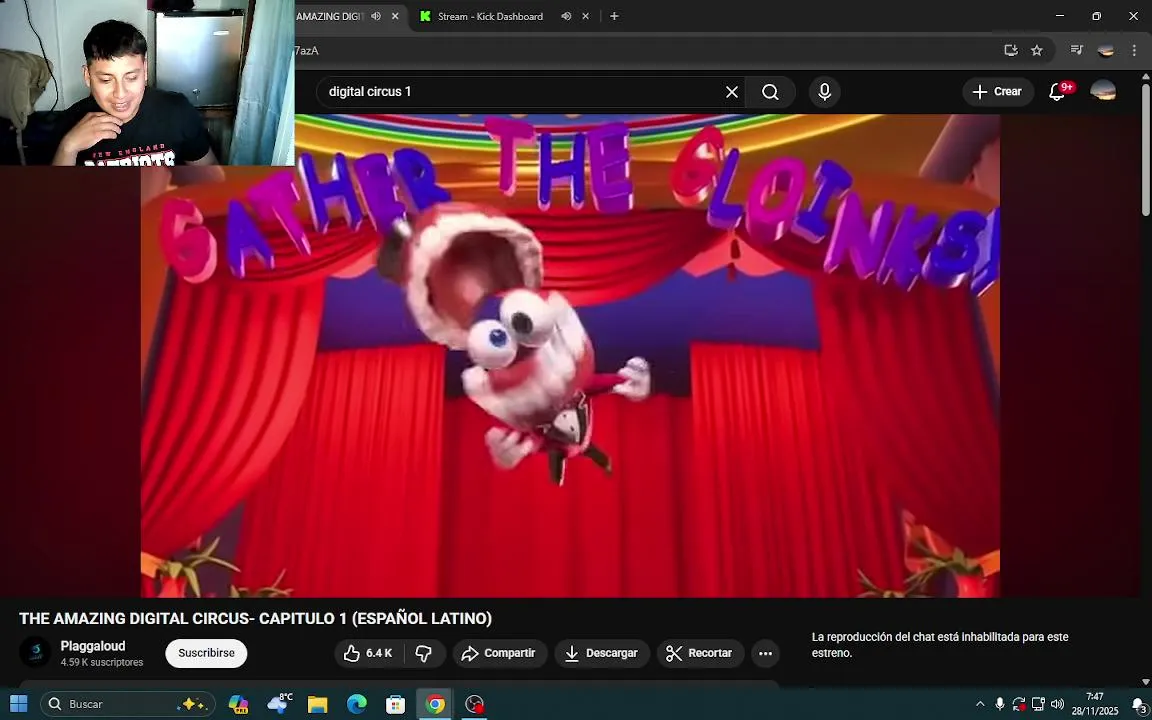Minimize the Chrome window
The height and width of the screenshot is (720, 1152).
1059,16
